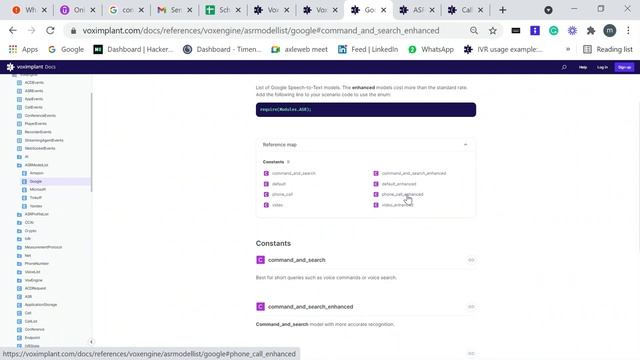This screenshot has width=640, height=360.
Task: Click the require(Modules.ASR) code block
Action: (366, 109)
